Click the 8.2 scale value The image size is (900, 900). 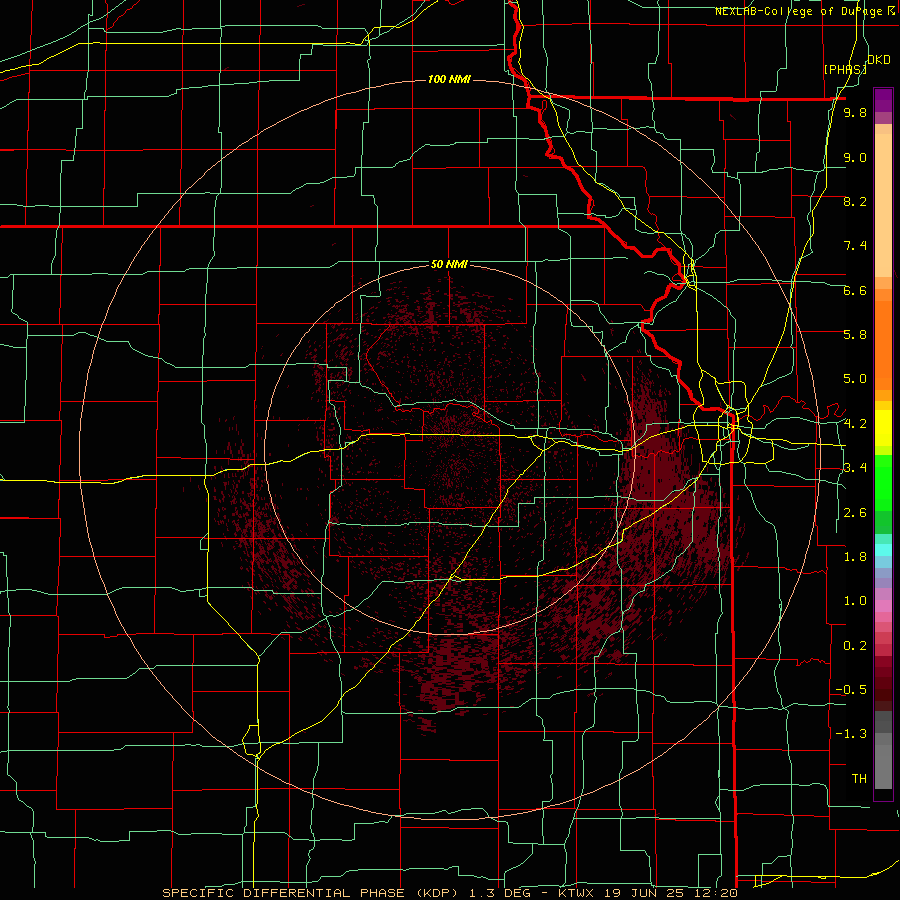coord(855,201)
